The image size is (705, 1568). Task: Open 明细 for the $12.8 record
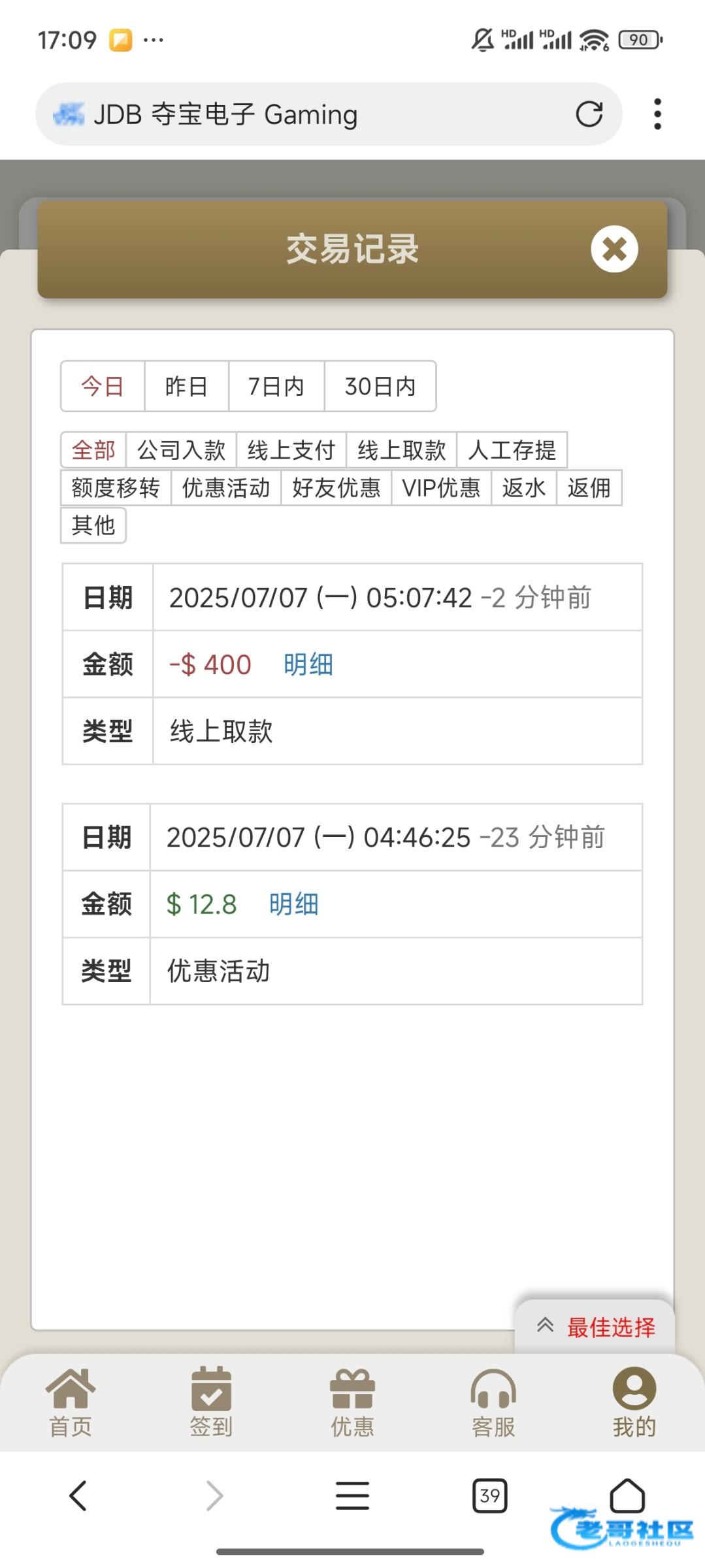point(293,904)
